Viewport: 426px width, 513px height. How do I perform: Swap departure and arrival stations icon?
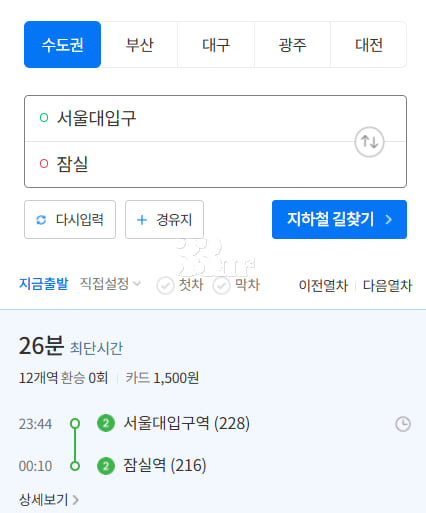369,142
